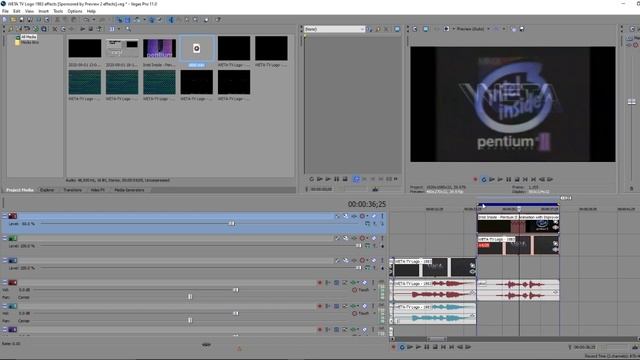Open the Views dropdown arrow in Project Media

[x=119, y=29]
